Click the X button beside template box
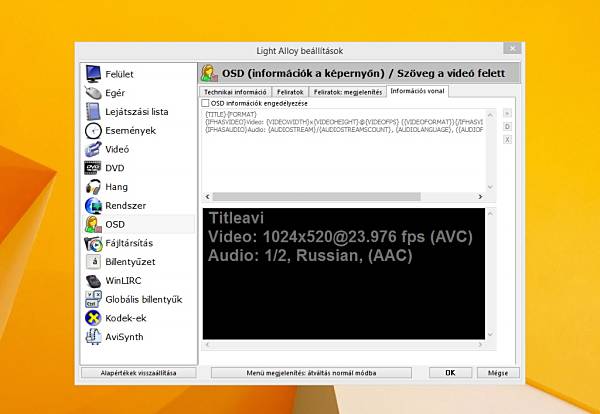Viewport: 600px width, 414px height. coord(507,140)
